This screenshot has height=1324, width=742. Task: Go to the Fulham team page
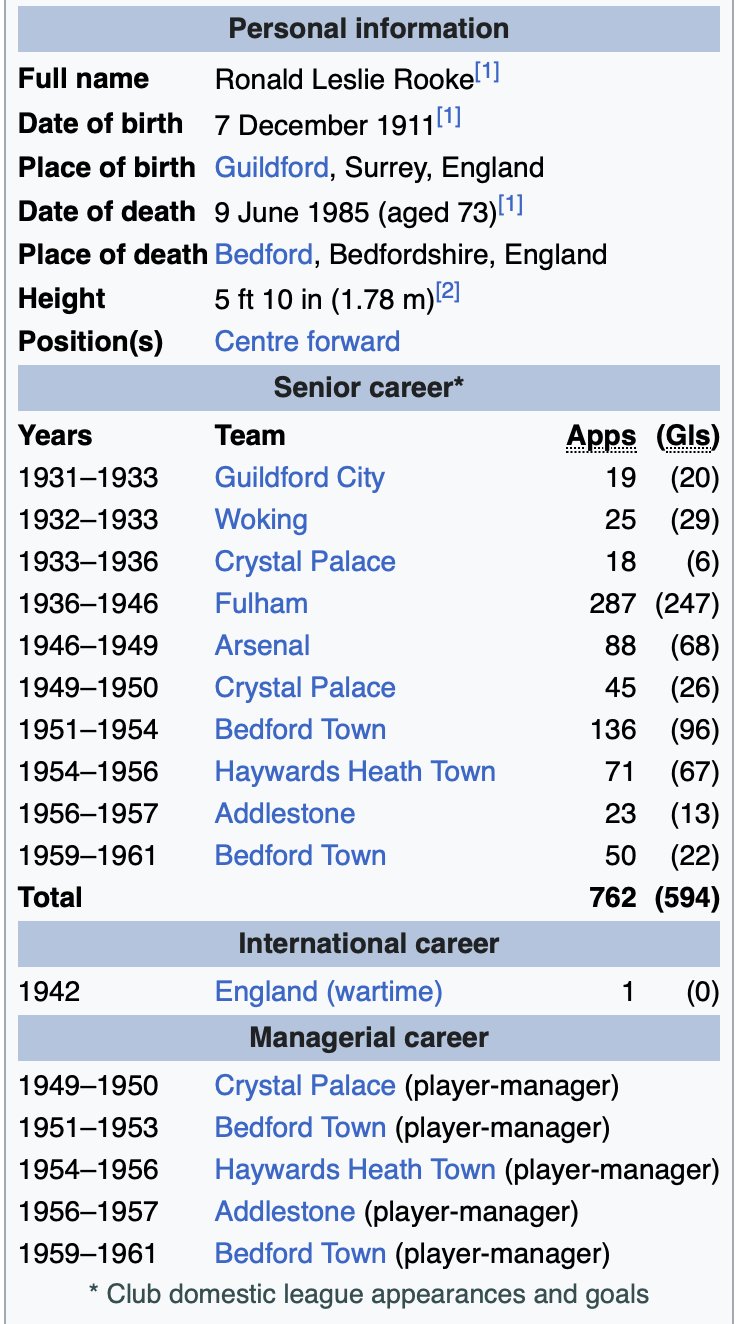[x=261, y=604]
